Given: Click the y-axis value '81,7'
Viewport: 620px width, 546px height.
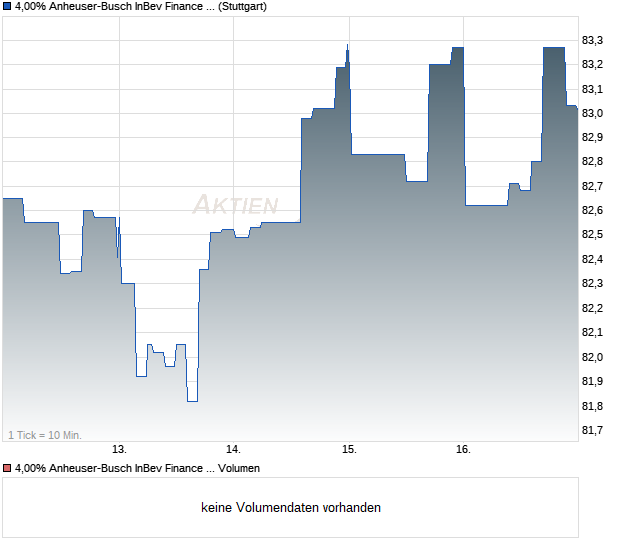Looking at the screenshot, I should [x=592, y=430].
